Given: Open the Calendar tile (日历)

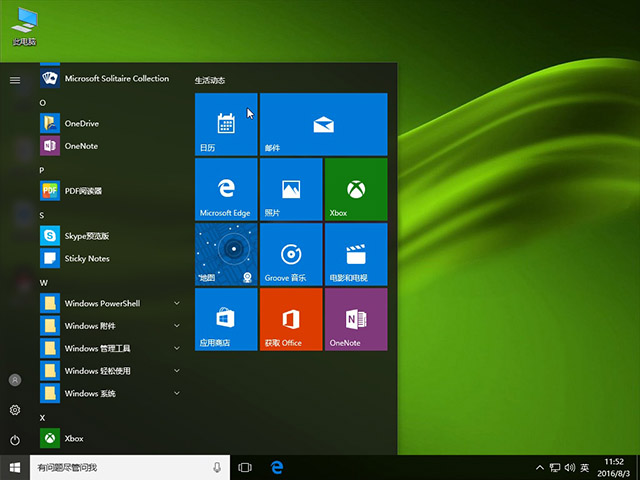Looking at the screenshot, I should 226,124.
